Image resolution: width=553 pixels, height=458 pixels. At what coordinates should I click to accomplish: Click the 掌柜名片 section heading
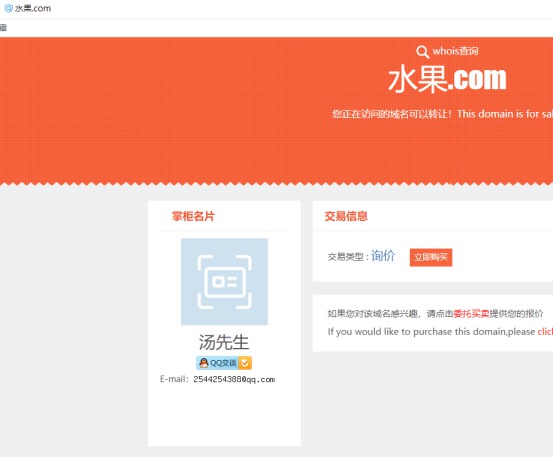pyautogui.click(x=193, y=216)
